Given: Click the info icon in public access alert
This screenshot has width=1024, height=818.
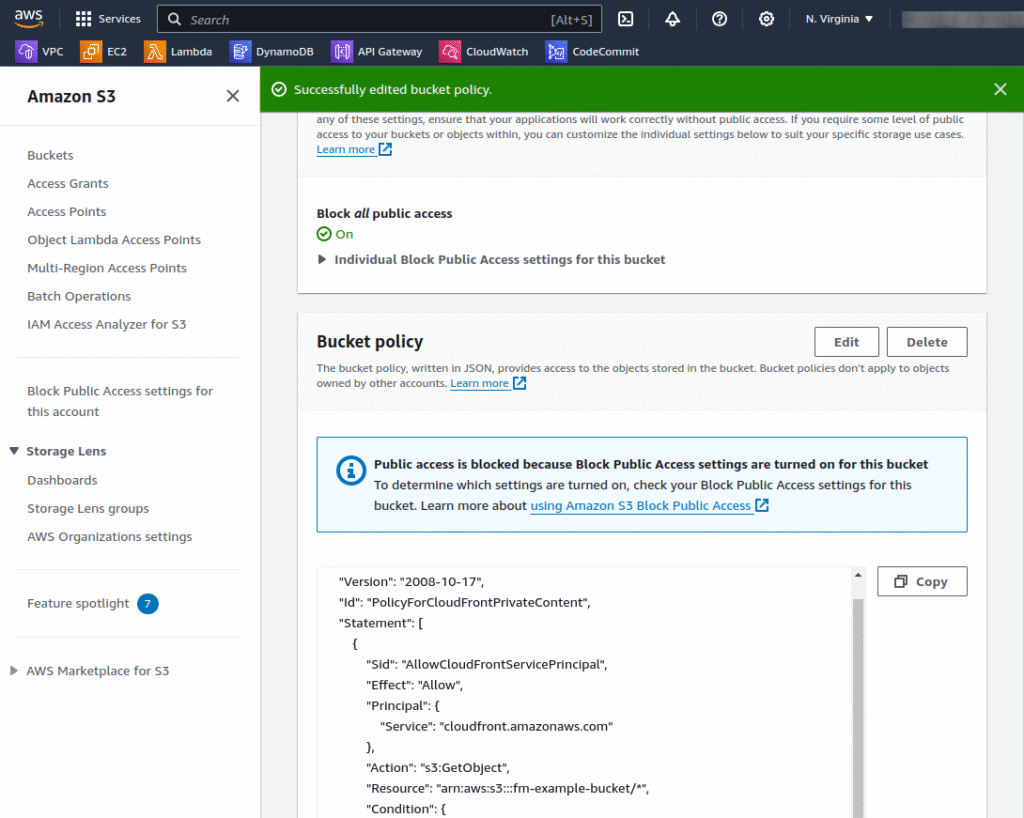Looking at the screenshot, I should [351, 470].
